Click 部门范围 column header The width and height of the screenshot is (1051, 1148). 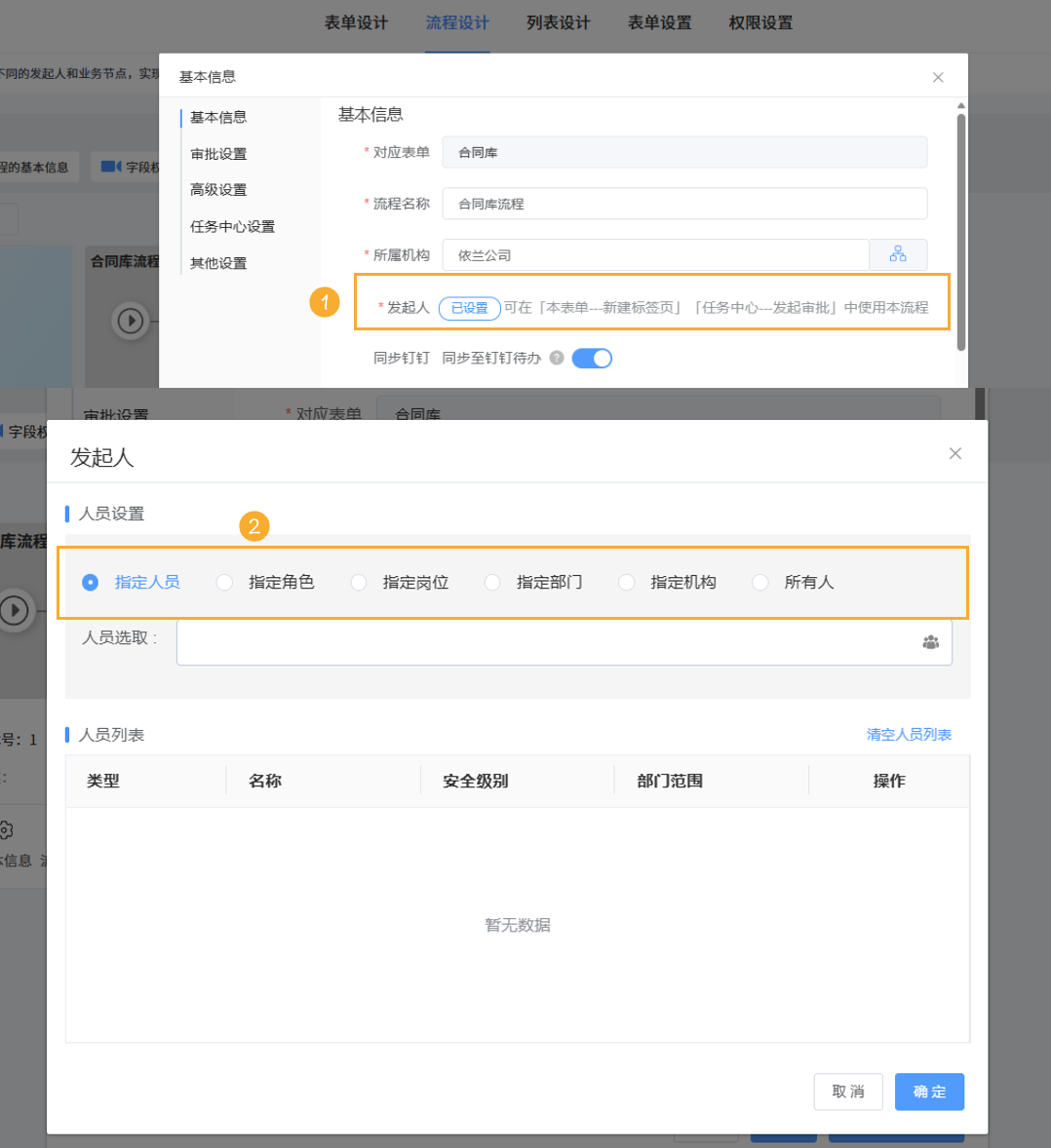click(670, 781)
